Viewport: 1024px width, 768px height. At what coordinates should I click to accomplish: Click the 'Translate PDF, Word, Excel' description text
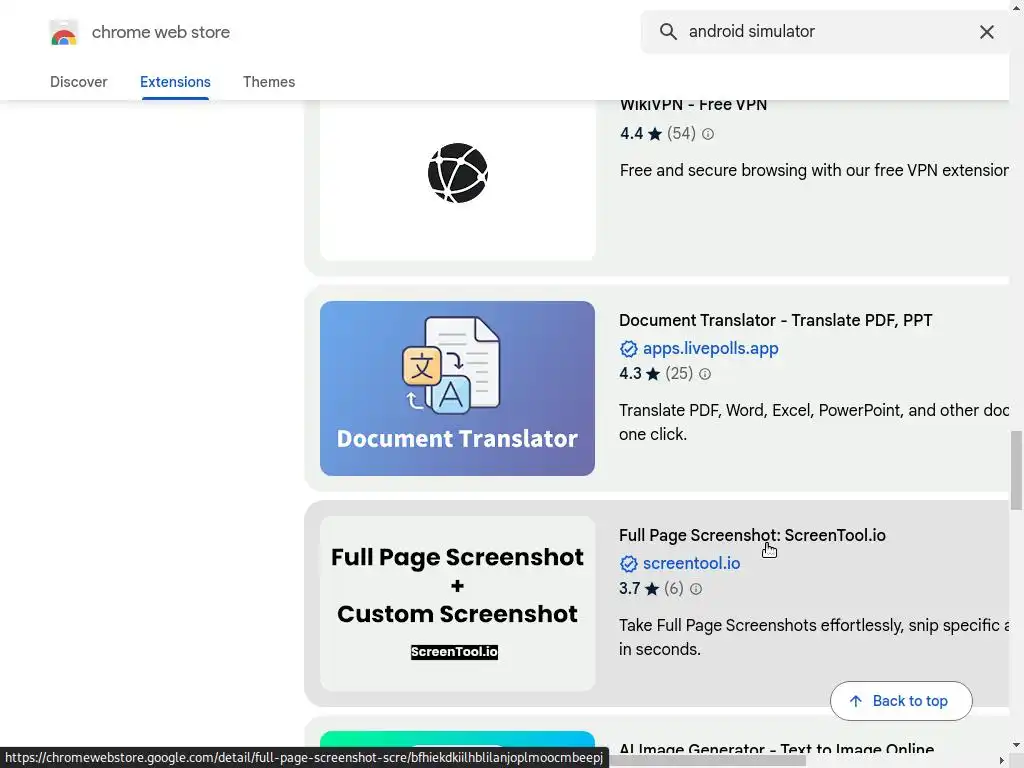pos(814,423)
